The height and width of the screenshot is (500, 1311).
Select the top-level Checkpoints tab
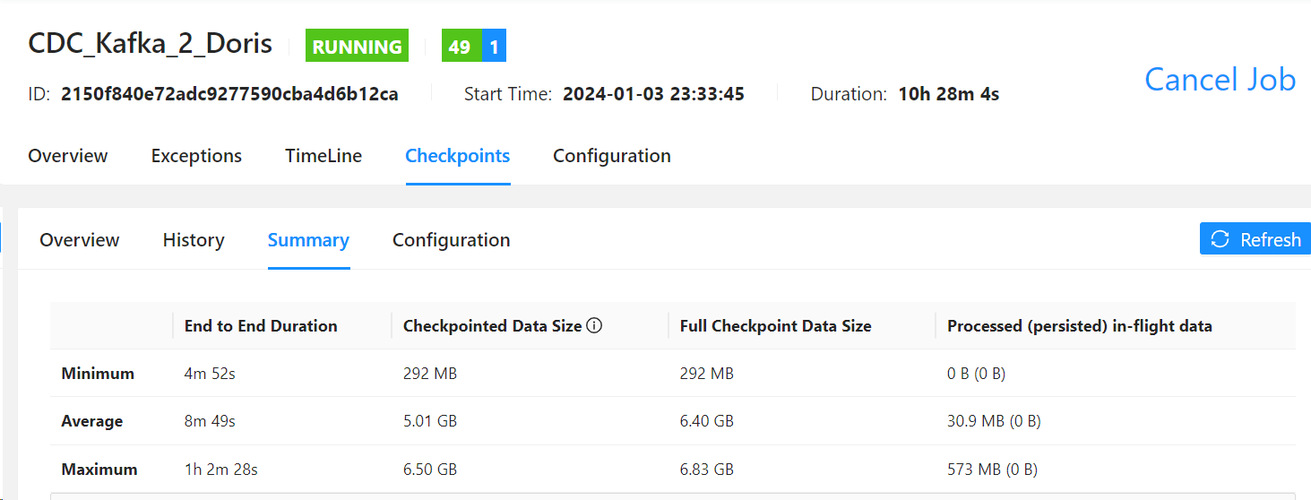[x=457, y=156]
